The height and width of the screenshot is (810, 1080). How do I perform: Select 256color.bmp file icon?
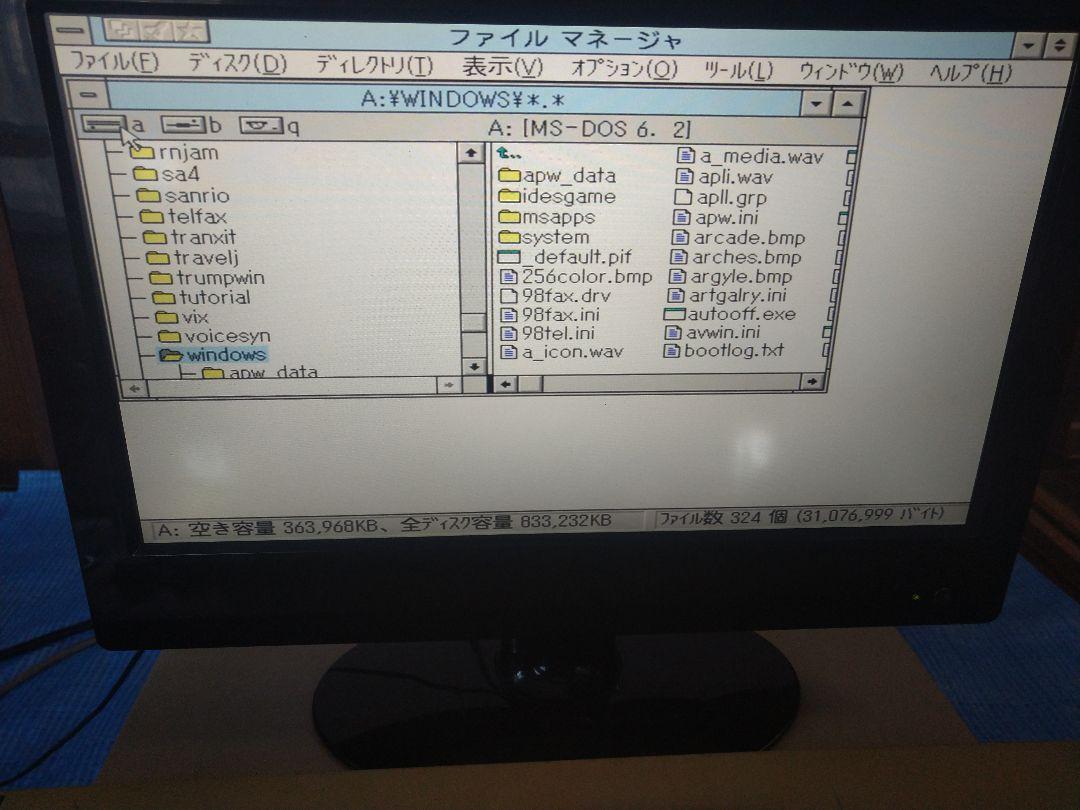click(508, 277)
